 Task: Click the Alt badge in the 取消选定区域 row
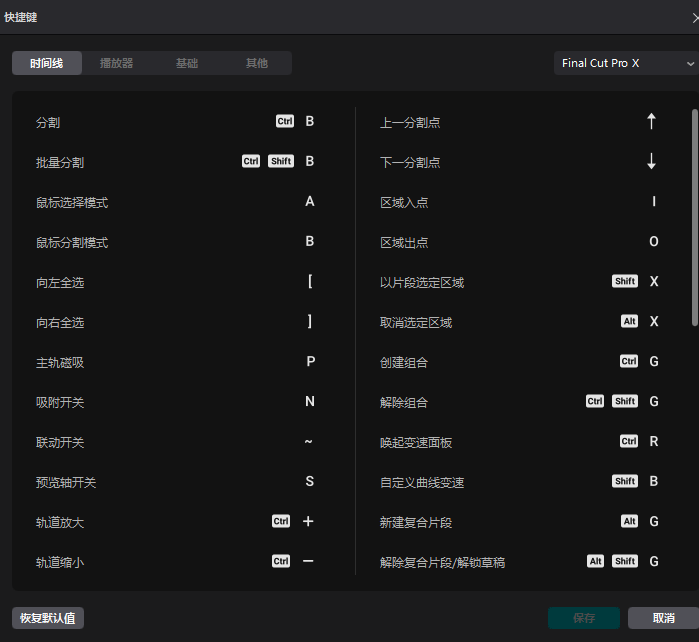(629, 322)
